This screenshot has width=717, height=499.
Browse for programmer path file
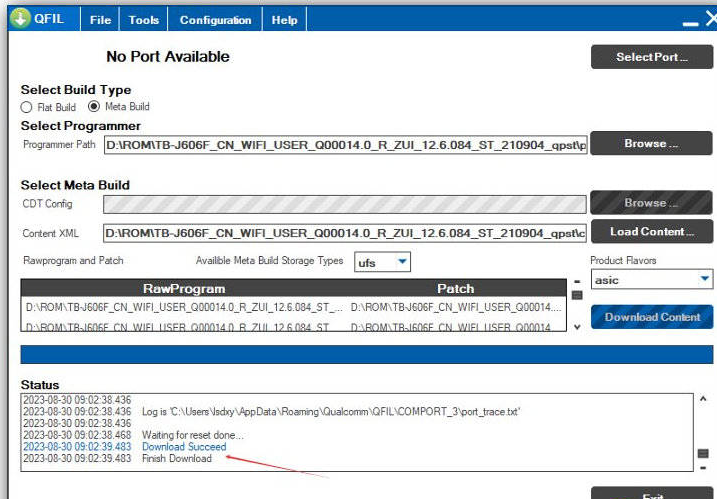[x=651, y=143]
